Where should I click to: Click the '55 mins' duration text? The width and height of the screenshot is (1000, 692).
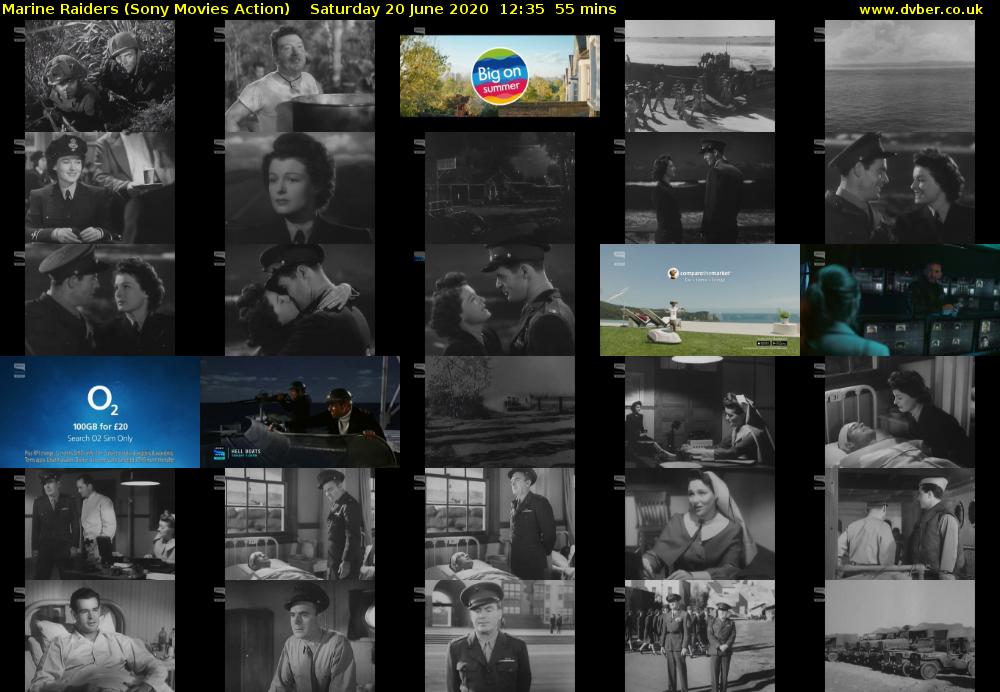click(x=585, y=9)
